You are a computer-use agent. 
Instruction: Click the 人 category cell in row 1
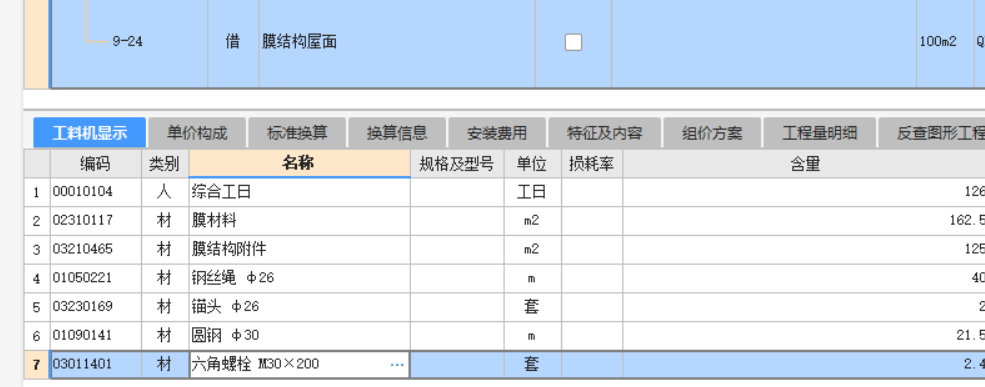pos(165,192)
